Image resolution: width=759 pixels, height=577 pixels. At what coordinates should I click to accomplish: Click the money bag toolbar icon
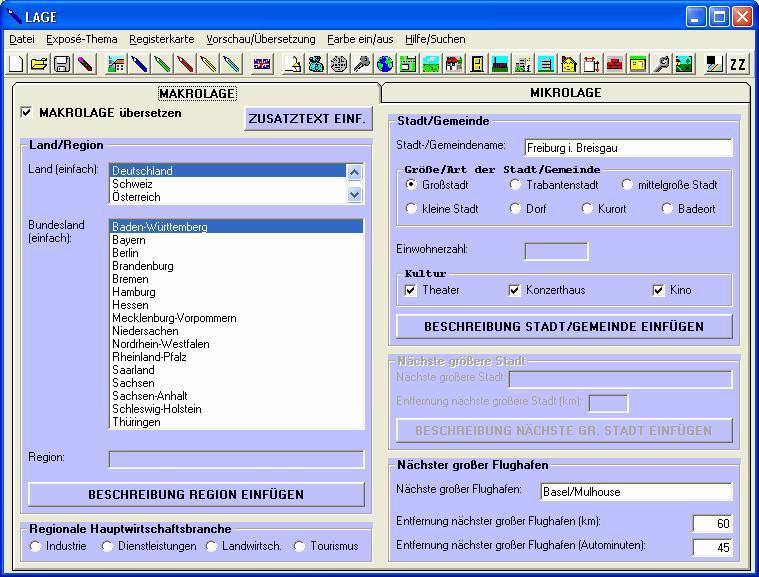click(x=316, y=64)
